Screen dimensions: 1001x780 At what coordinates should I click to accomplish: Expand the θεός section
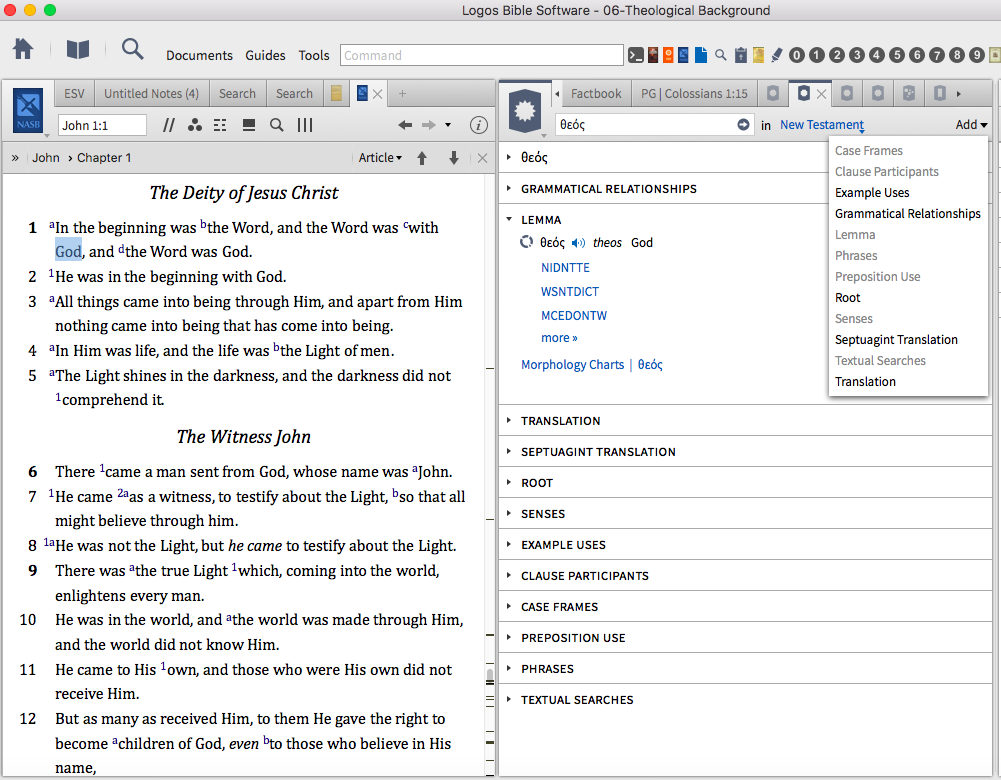[x=509, y=156]
